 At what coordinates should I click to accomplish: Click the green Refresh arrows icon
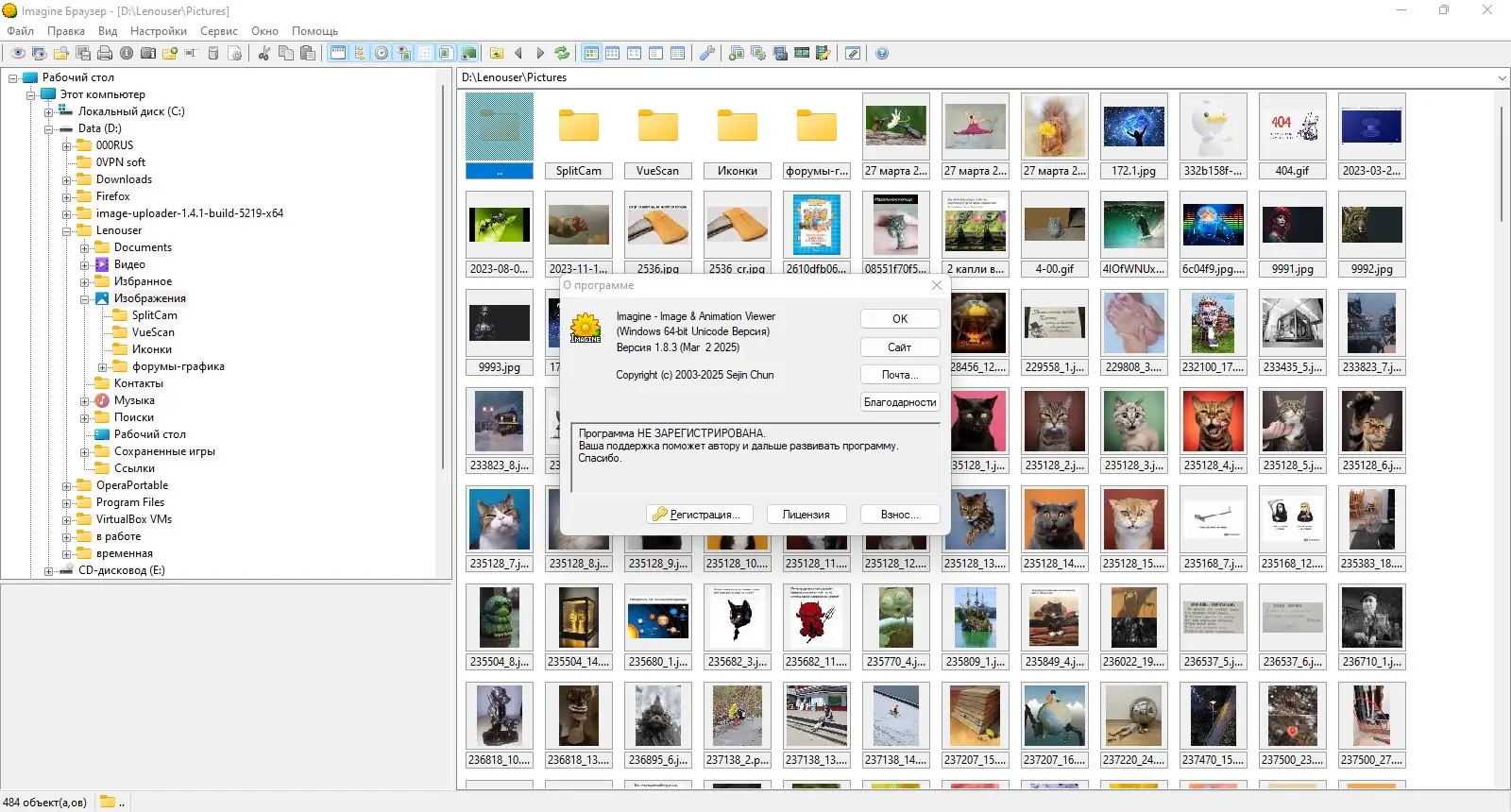pyautogui.click(x=562, y=54)
